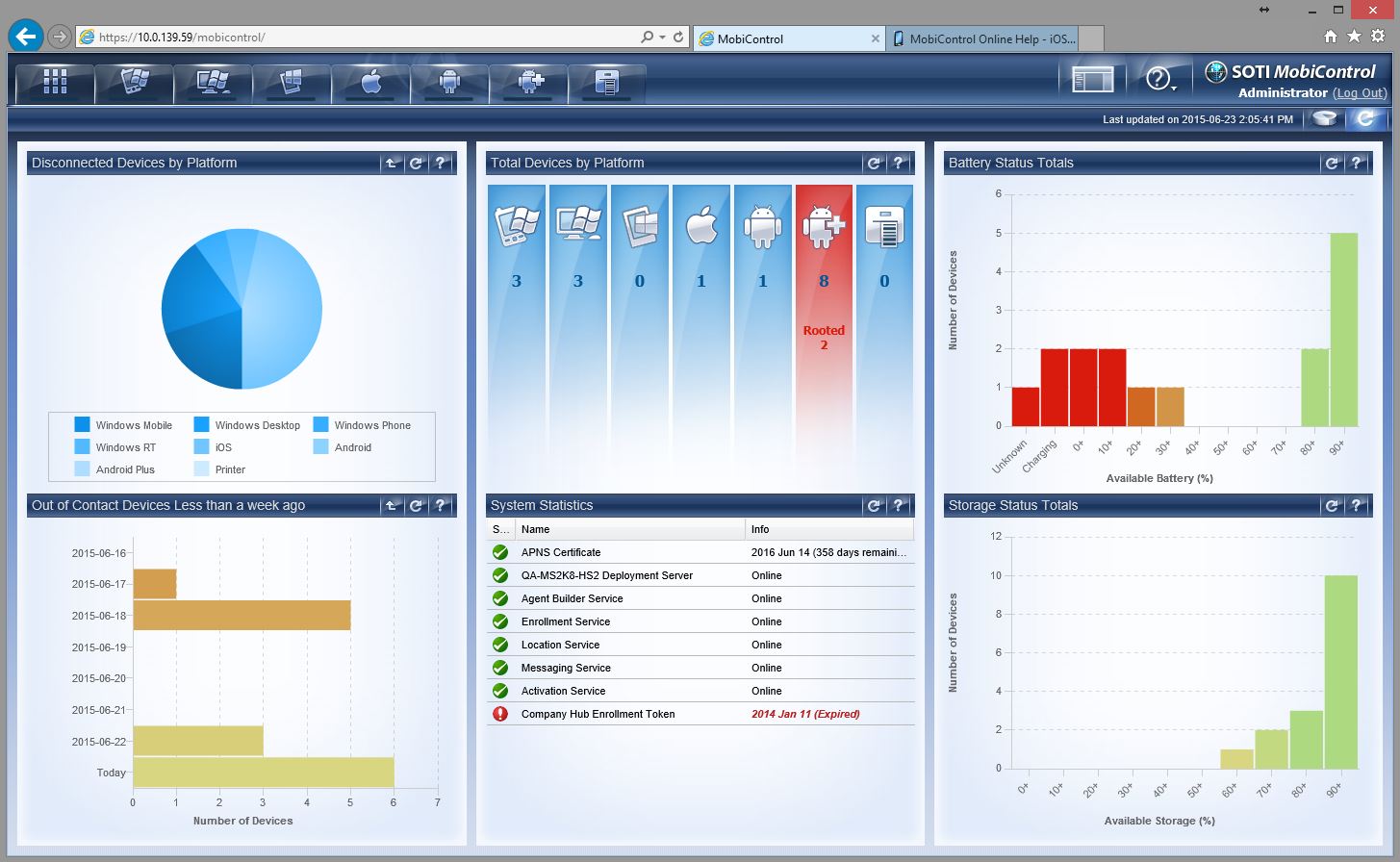Select the Enrollment Service row
Viewport: 1400px width, 862px height.
[700, 621]
